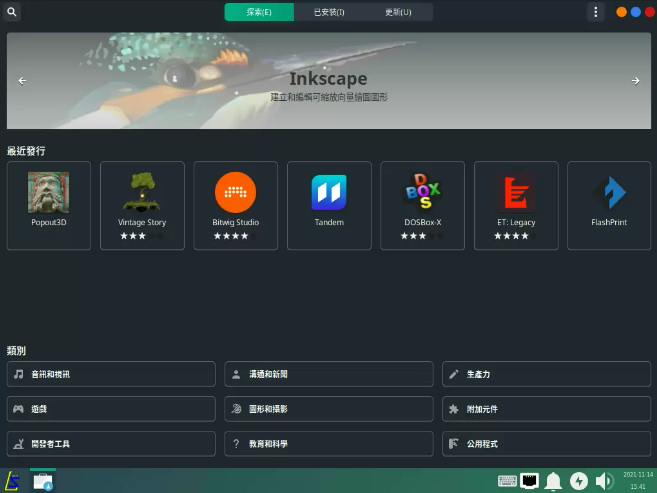Switch to the 已安裝(I) installed tab
657x493 pixels.
pyautogui.click(x=329, y=12)
